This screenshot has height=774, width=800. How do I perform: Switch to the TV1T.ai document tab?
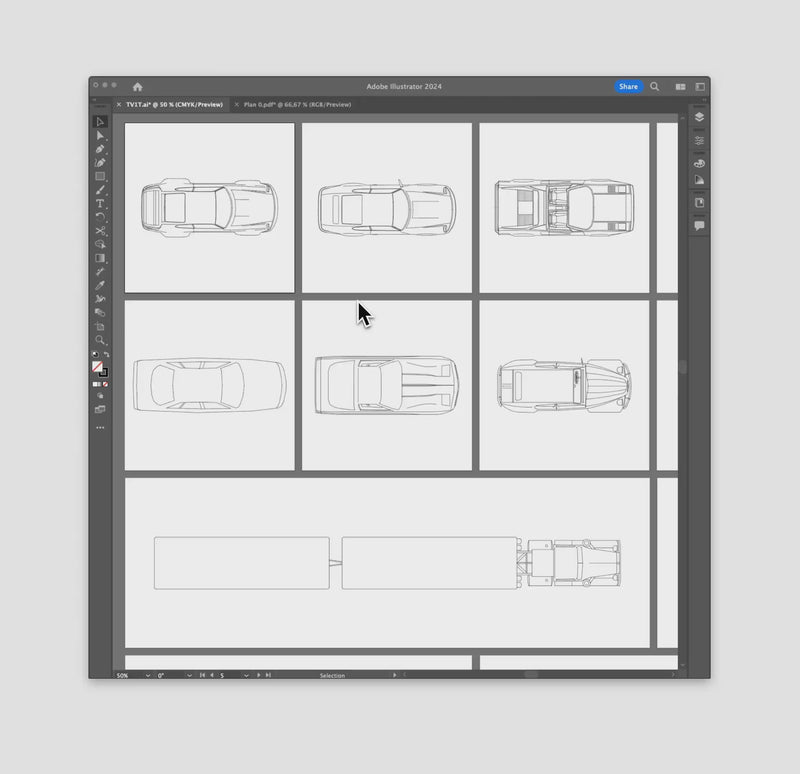174,105
